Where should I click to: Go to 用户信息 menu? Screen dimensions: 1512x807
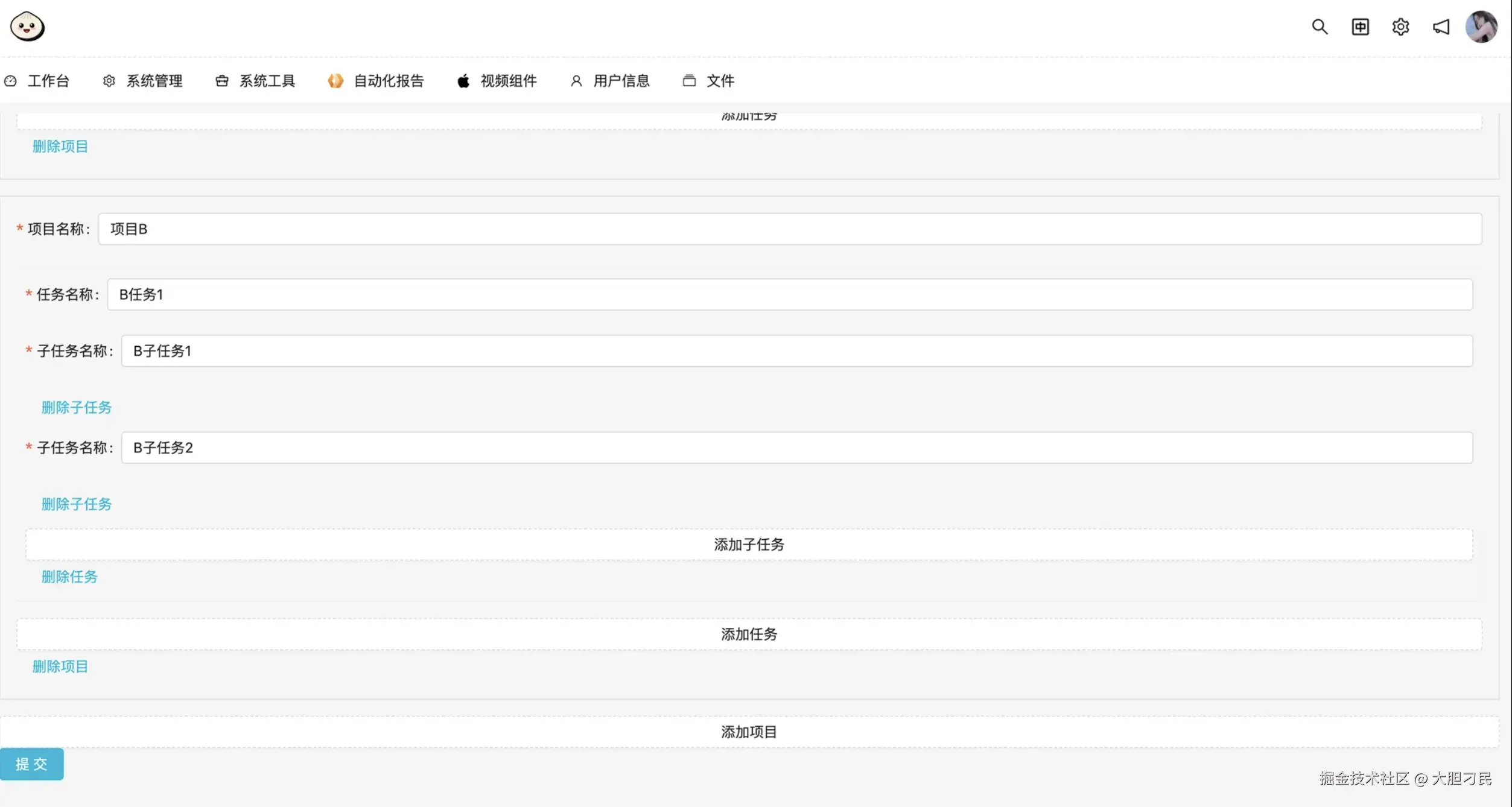click(621, 81)
